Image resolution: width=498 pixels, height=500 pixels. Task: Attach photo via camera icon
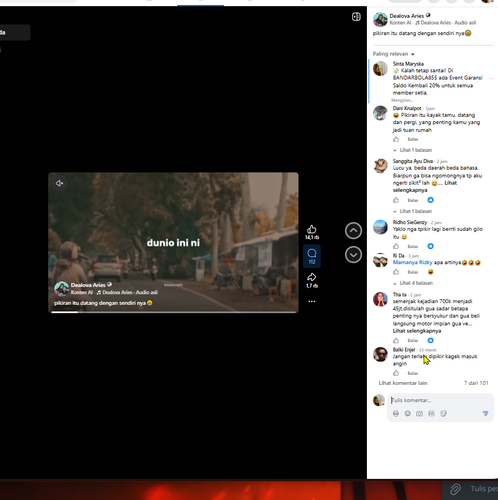pyautogui.click(x=419, y=414)
